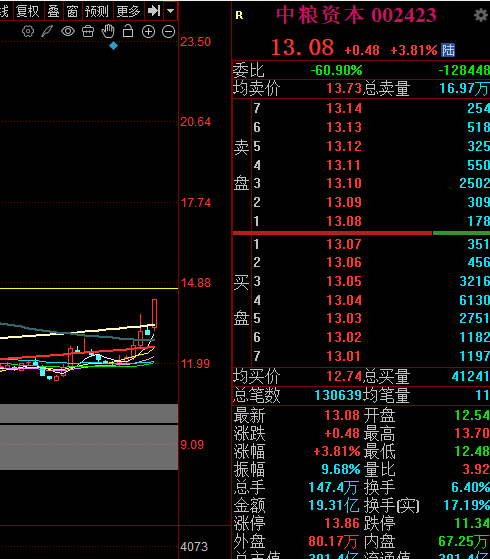Image resolution: width=490 pixels, height=559 pixels.
Task: Zoom in with the plus circle icon
Action: pos(148,32)
